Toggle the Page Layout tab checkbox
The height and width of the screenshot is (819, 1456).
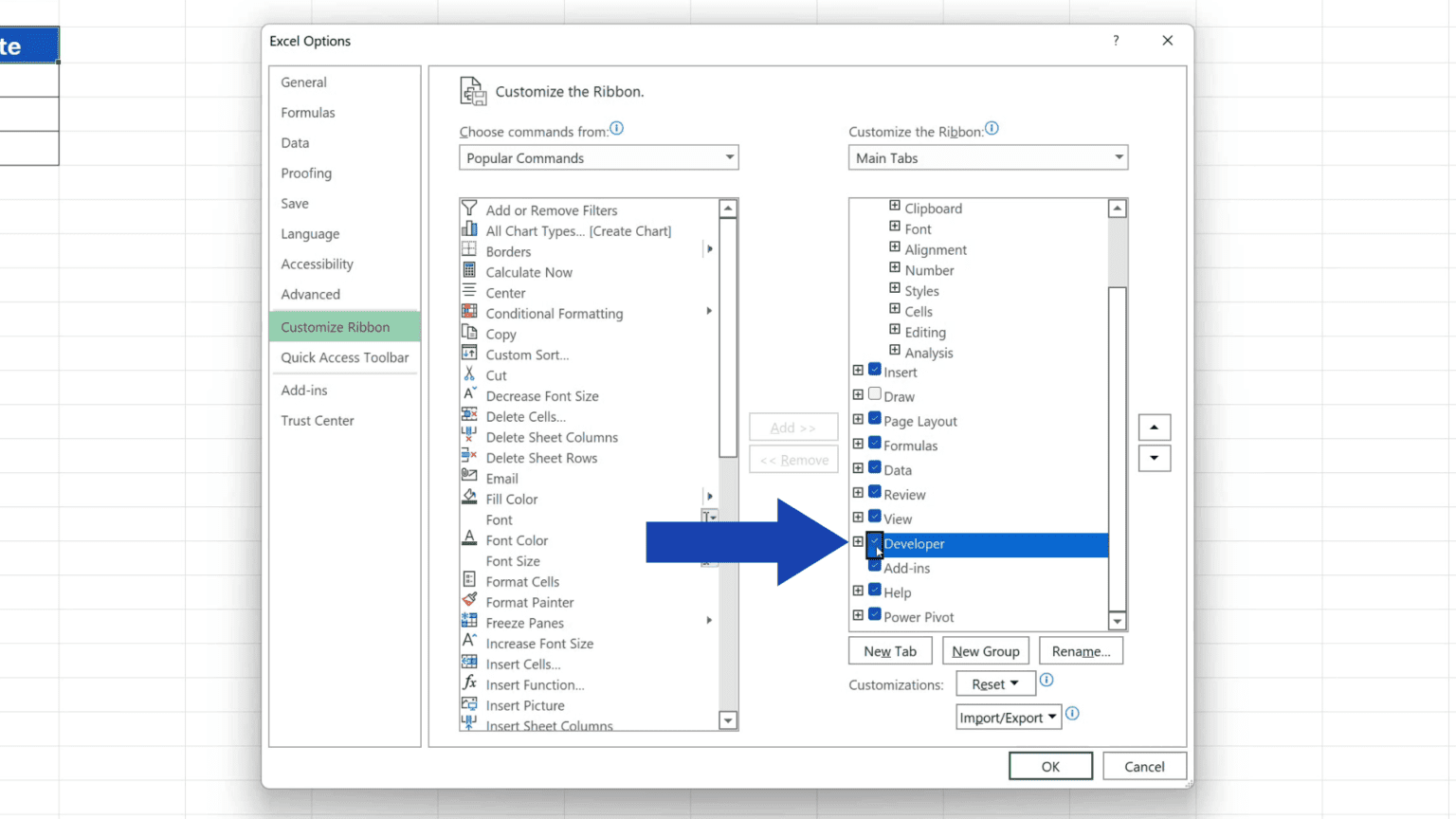coord(875,419)
